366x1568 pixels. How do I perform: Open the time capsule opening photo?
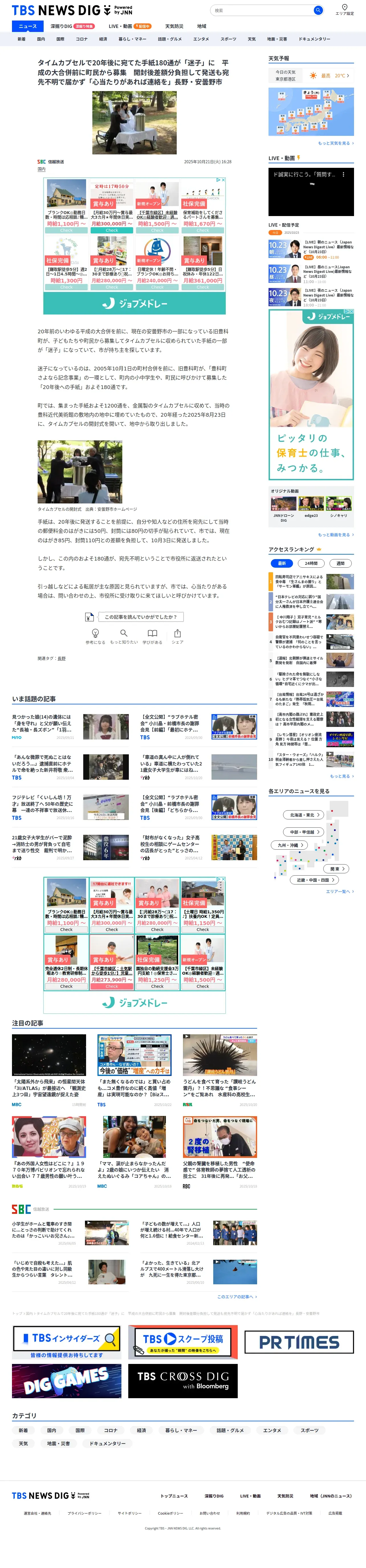pos(80,472)
